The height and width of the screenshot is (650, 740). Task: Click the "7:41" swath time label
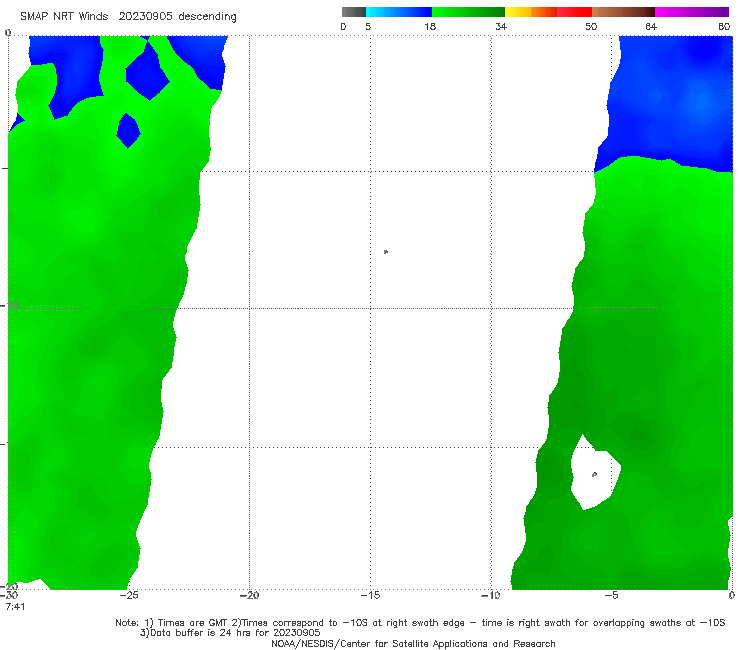tap(15, 606)
